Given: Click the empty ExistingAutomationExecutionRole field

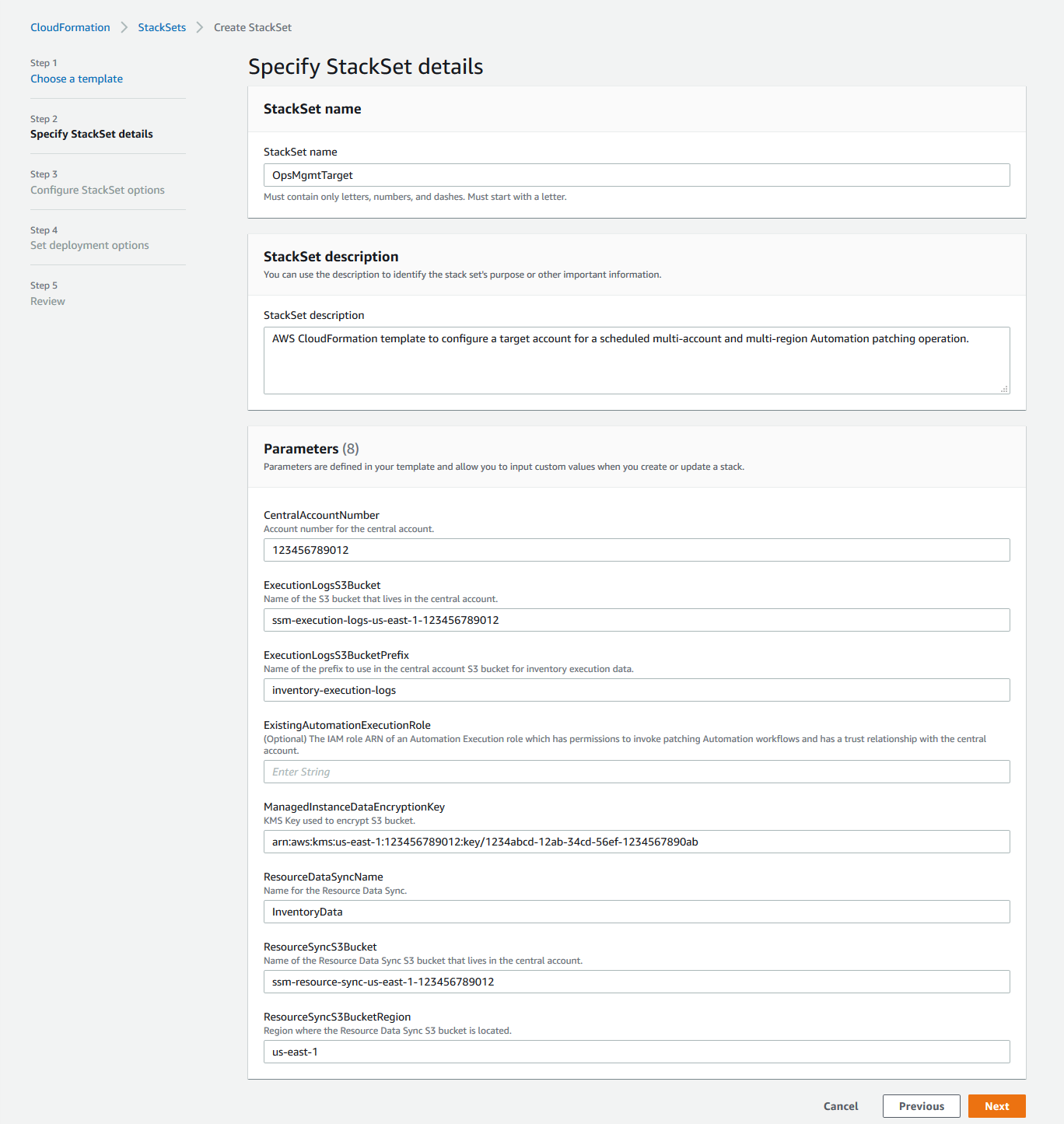Looking at the screenshot, I should (x=636, y=772).
